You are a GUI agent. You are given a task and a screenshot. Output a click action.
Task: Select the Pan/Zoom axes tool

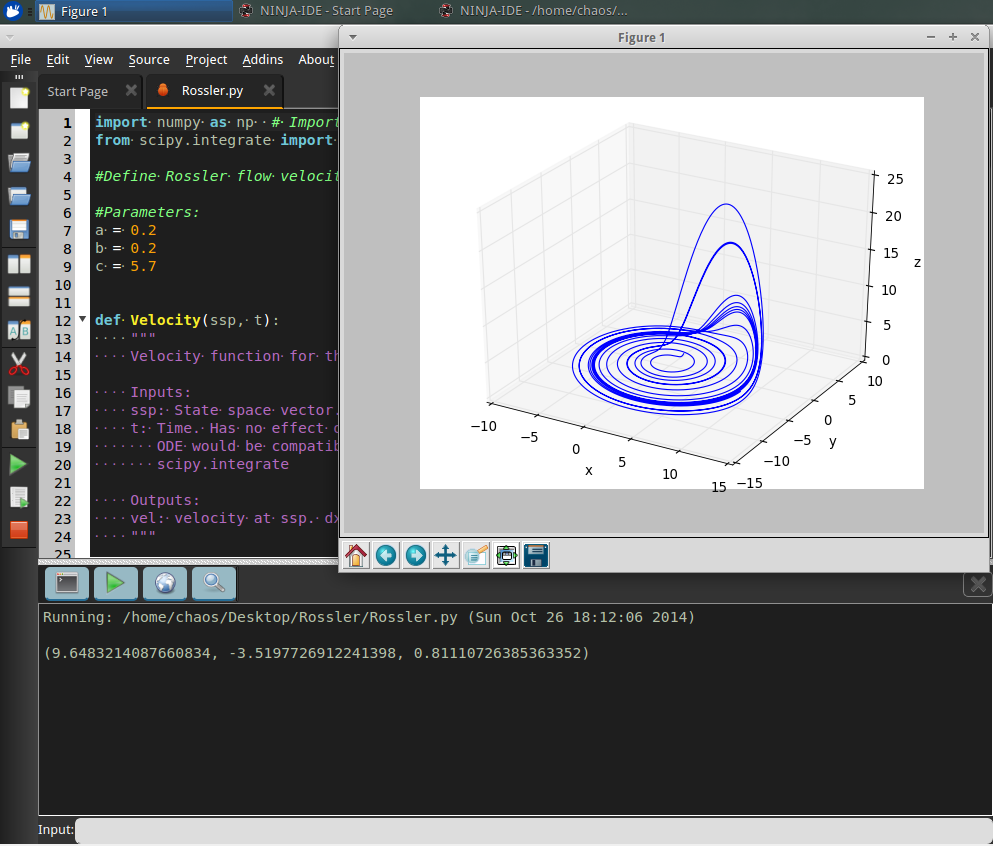446,557
